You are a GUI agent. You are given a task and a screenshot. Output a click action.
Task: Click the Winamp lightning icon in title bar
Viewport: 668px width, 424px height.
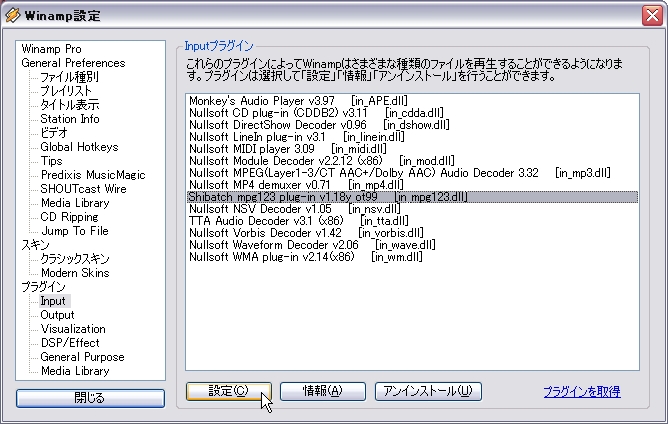tap(13, 15)
